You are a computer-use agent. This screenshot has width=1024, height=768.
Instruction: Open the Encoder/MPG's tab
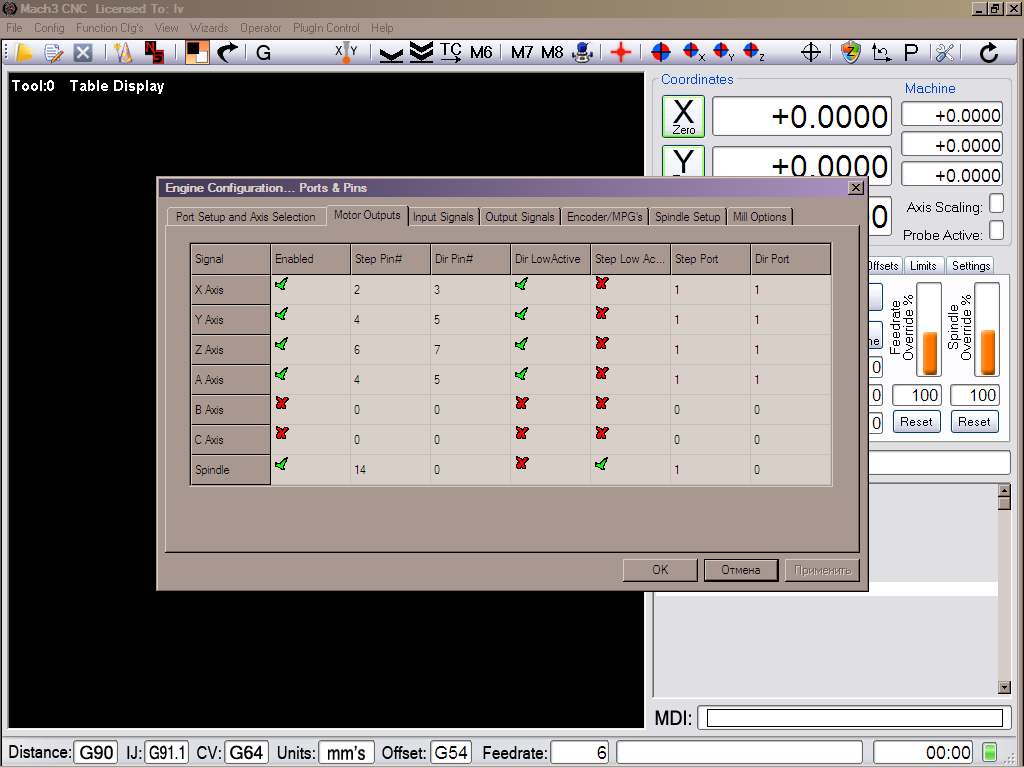coord(605,217)
